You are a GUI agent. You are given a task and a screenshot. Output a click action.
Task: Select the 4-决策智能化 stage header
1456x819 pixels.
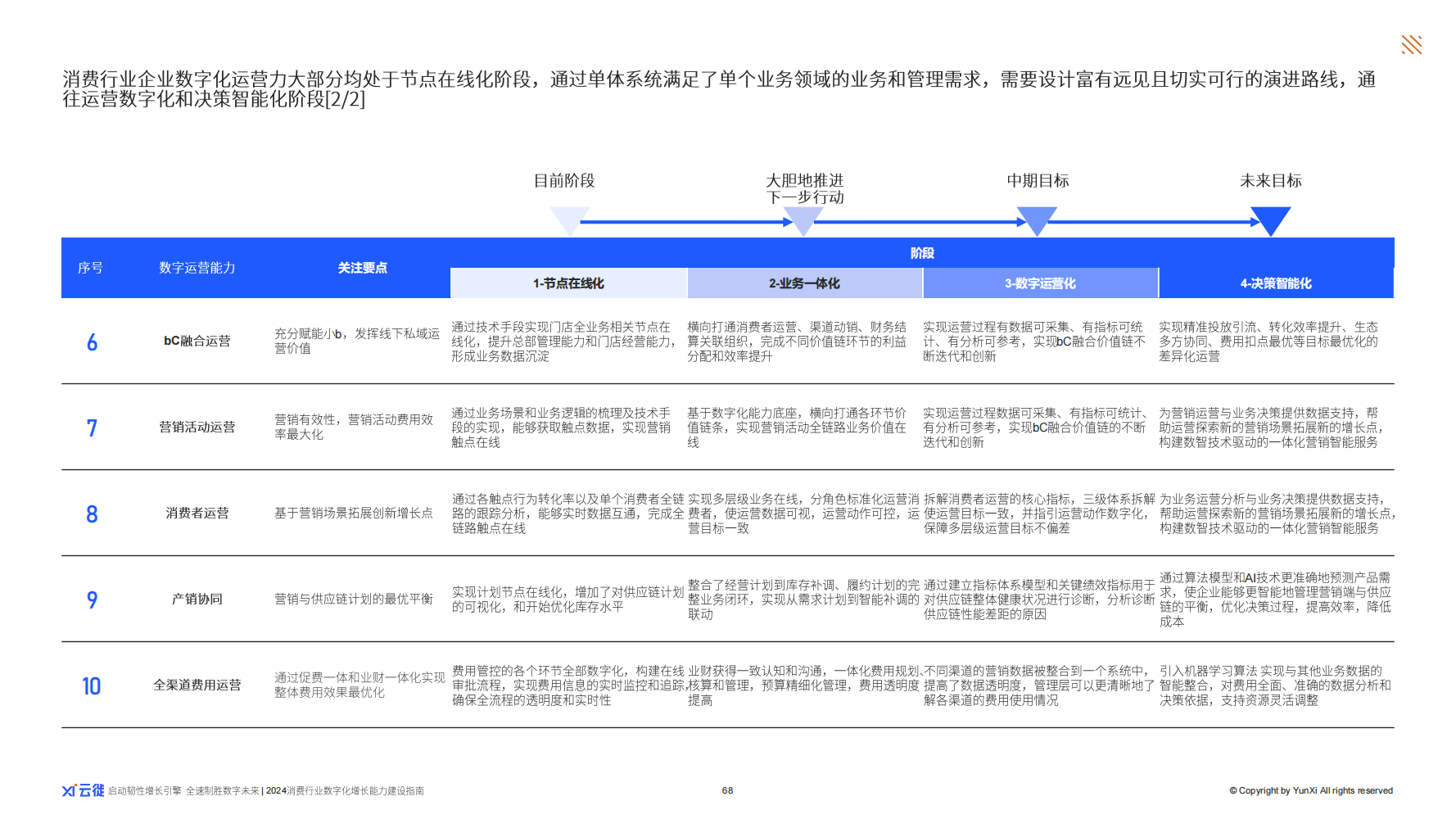coord(1276,283)
